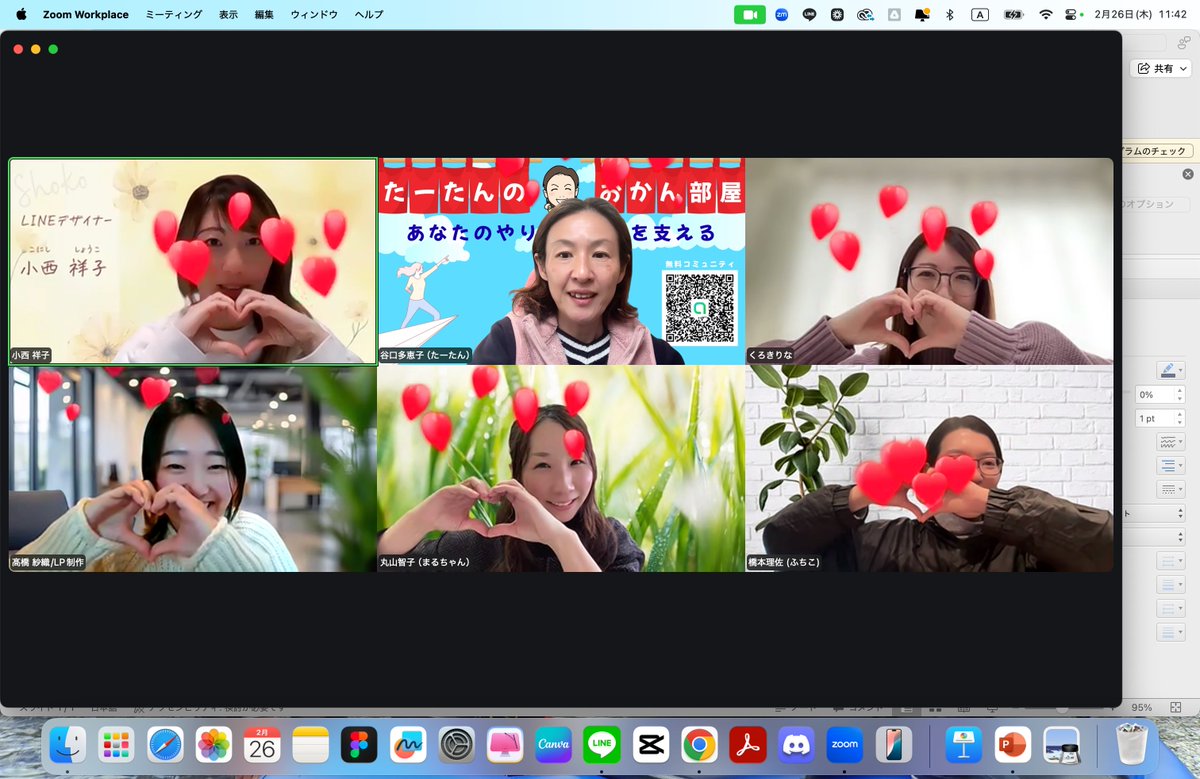Open the 編集 menu
This screenshot has width=1200, height=779.
[264, 14]
